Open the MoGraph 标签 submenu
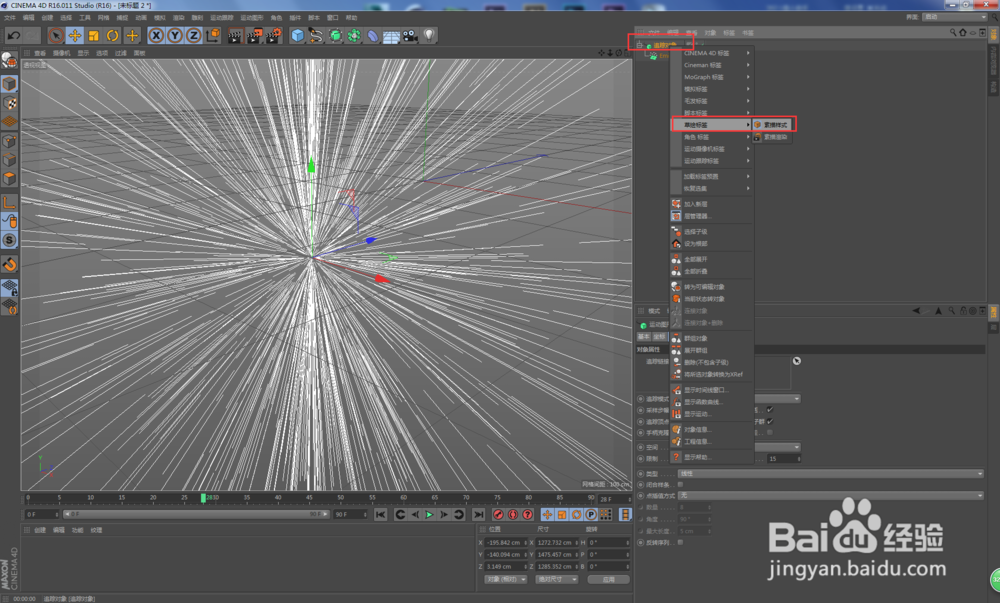Image resolution: width=1000 pixels, height=603 pixels. click(x=712, y=77)
